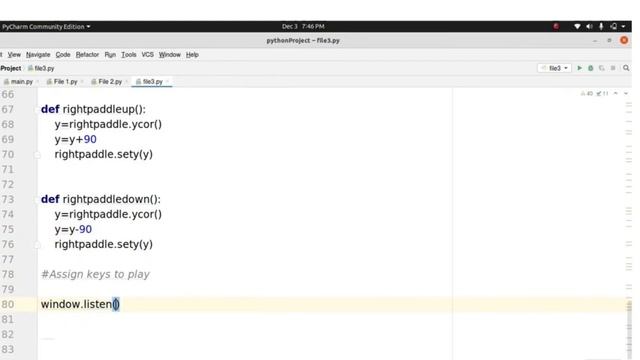The image size is (640, 360).
Task: Click the Stop icon in the run toolbar
Action: point(613,68)
